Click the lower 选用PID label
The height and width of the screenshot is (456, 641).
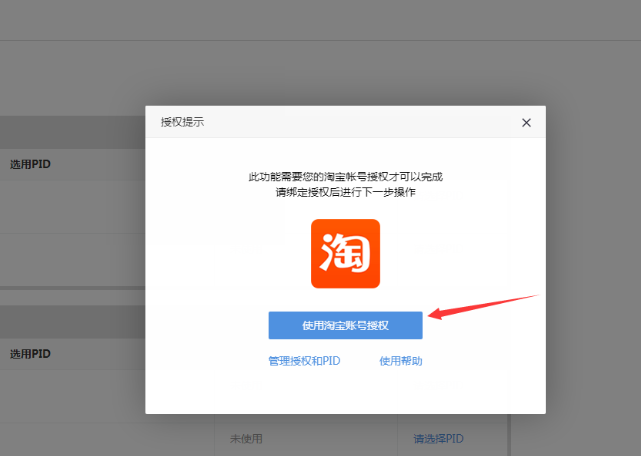click(30, 354)
